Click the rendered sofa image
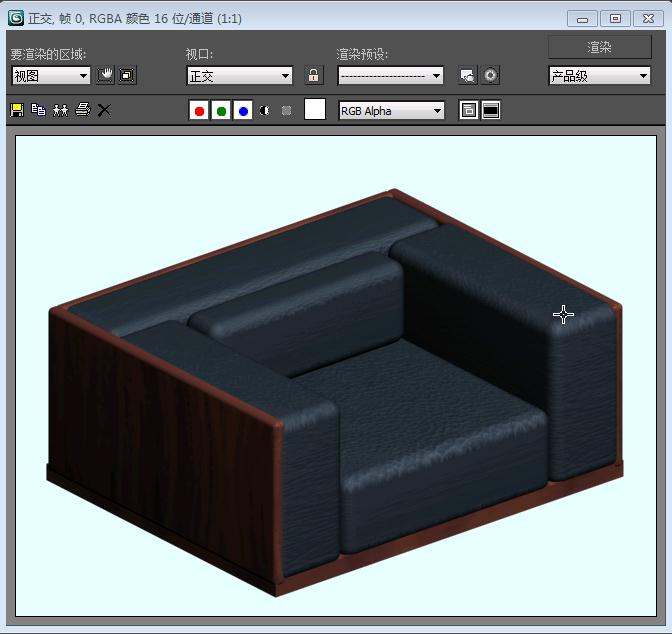This screenshot has width=672, height=634. pyautogui.click(x=336, y=392)
